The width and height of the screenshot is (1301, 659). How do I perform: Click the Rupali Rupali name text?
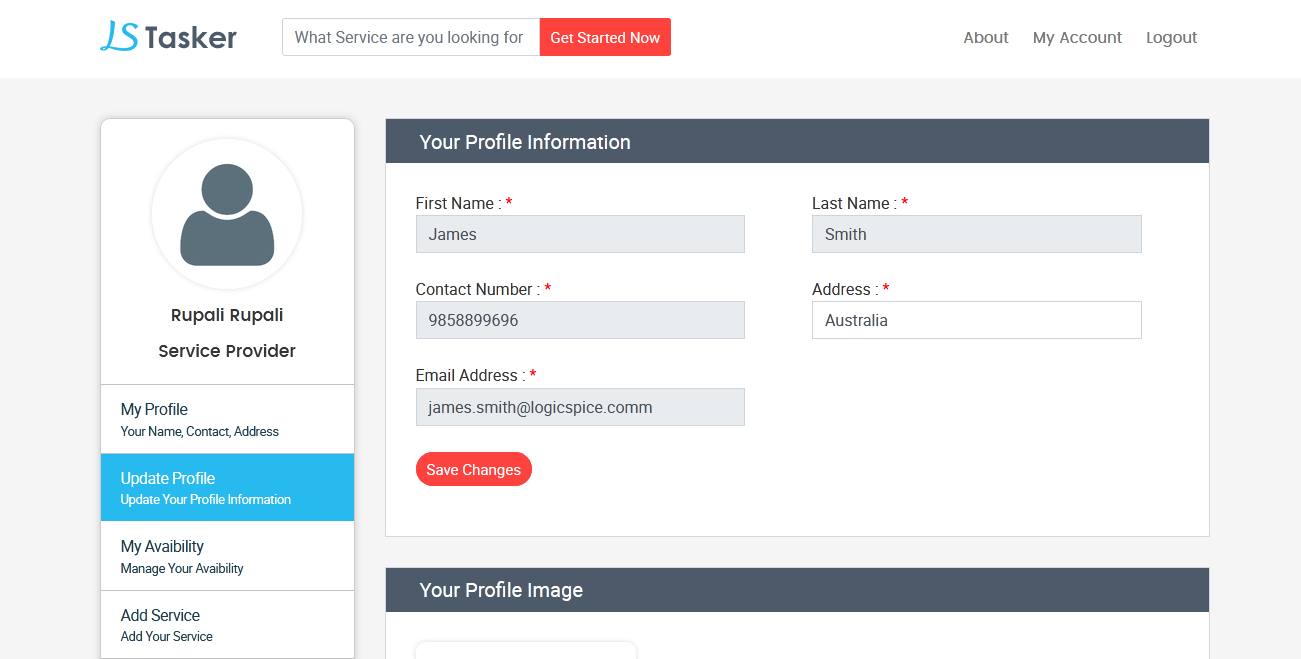click(227, 315)
